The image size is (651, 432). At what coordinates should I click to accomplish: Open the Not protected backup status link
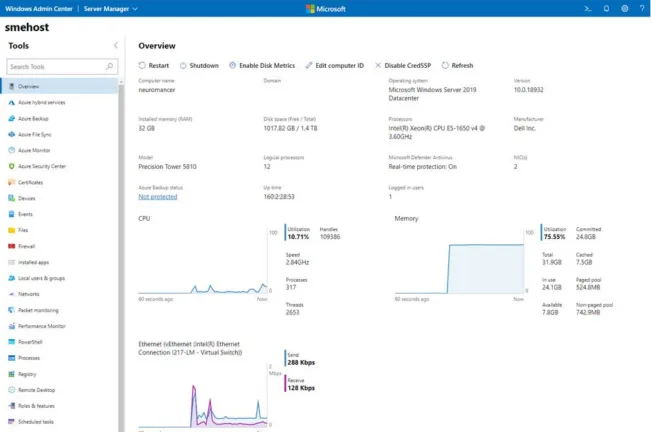click(x=158, y=197)
